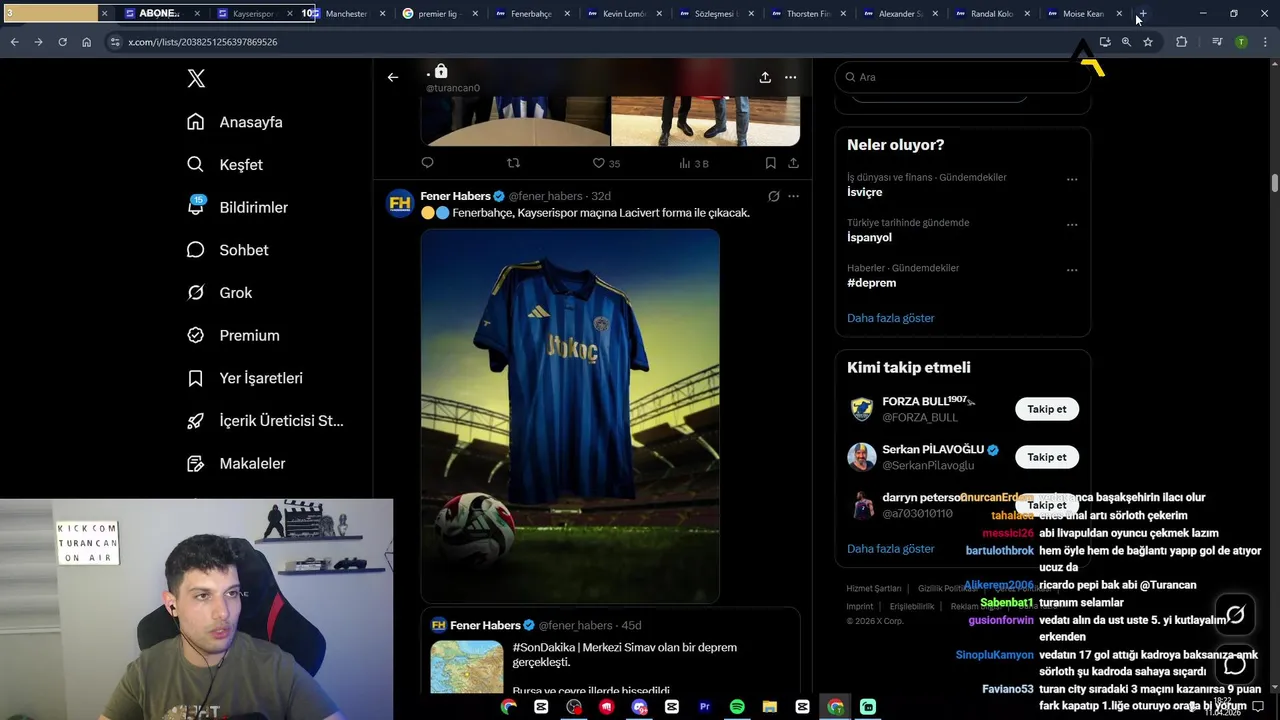Open FORZA BULL profile avatar
The image size is (1280, 720).
click(x=862, y=409)
